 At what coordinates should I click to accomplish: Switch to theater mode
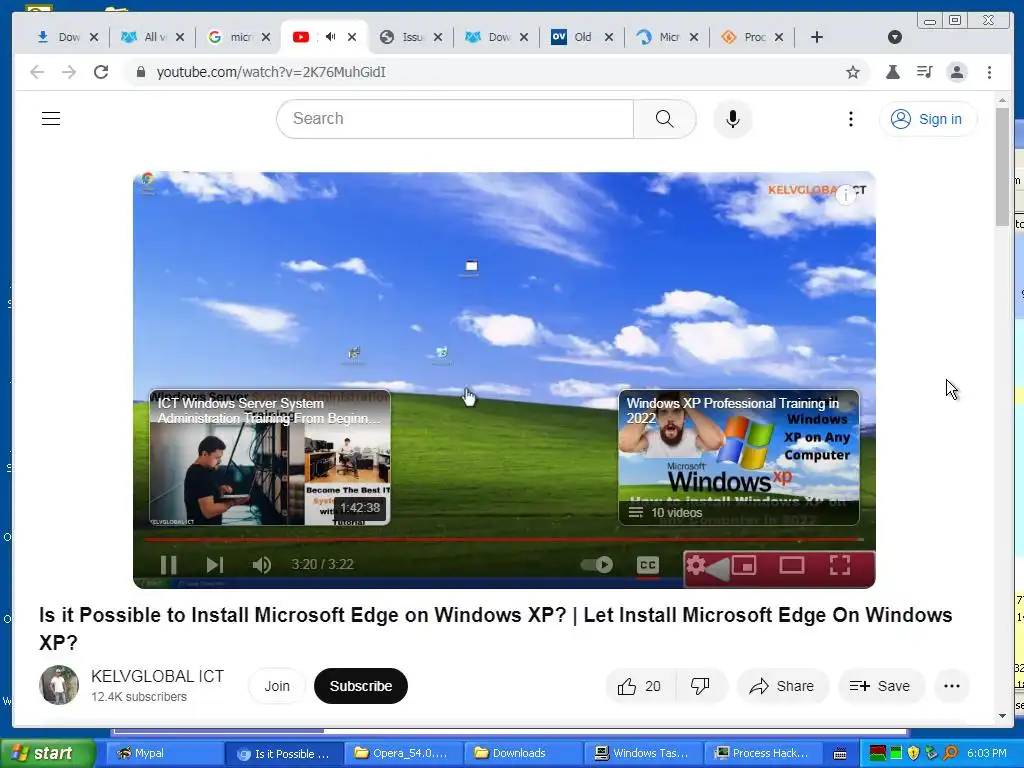792,564
